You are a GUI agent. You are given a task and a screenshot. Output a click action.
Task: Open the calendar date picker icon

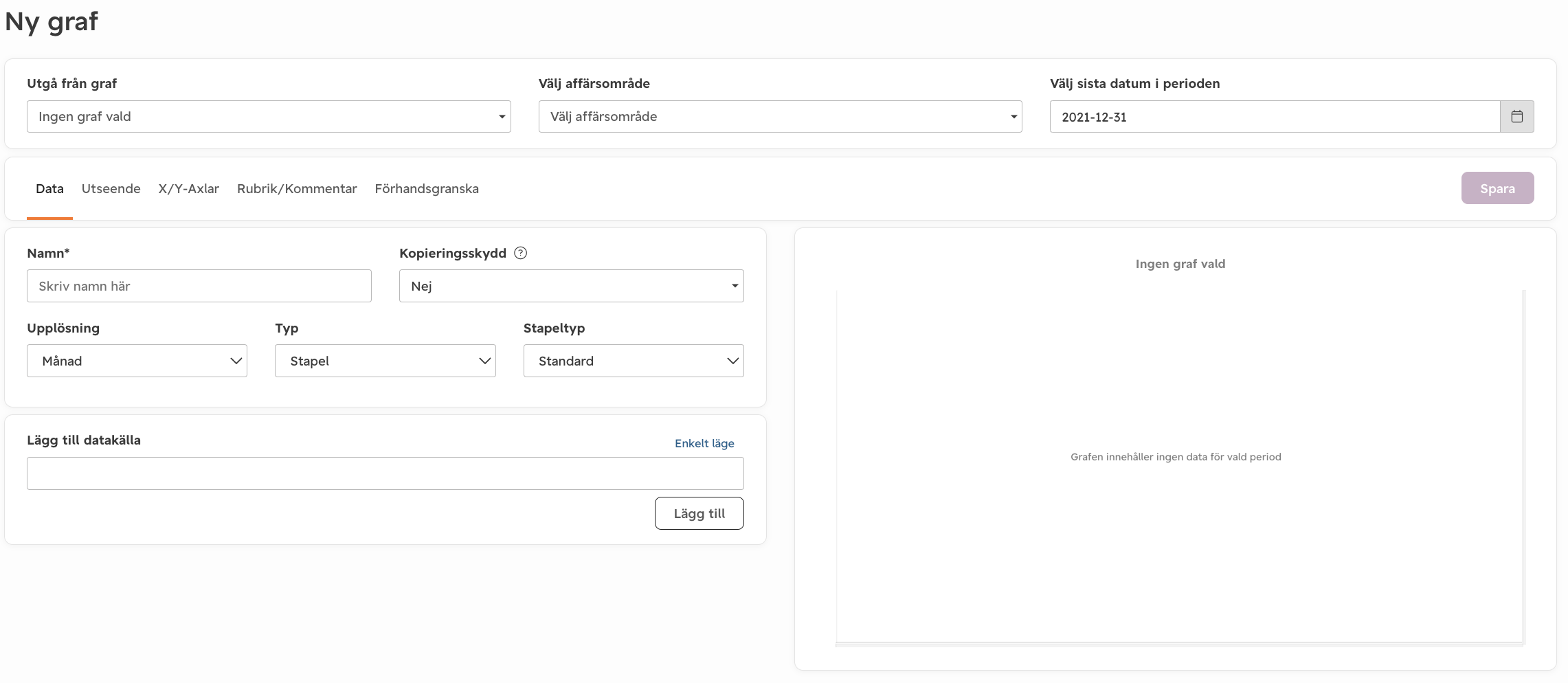pyautogui.click(x=1516, y=117)
